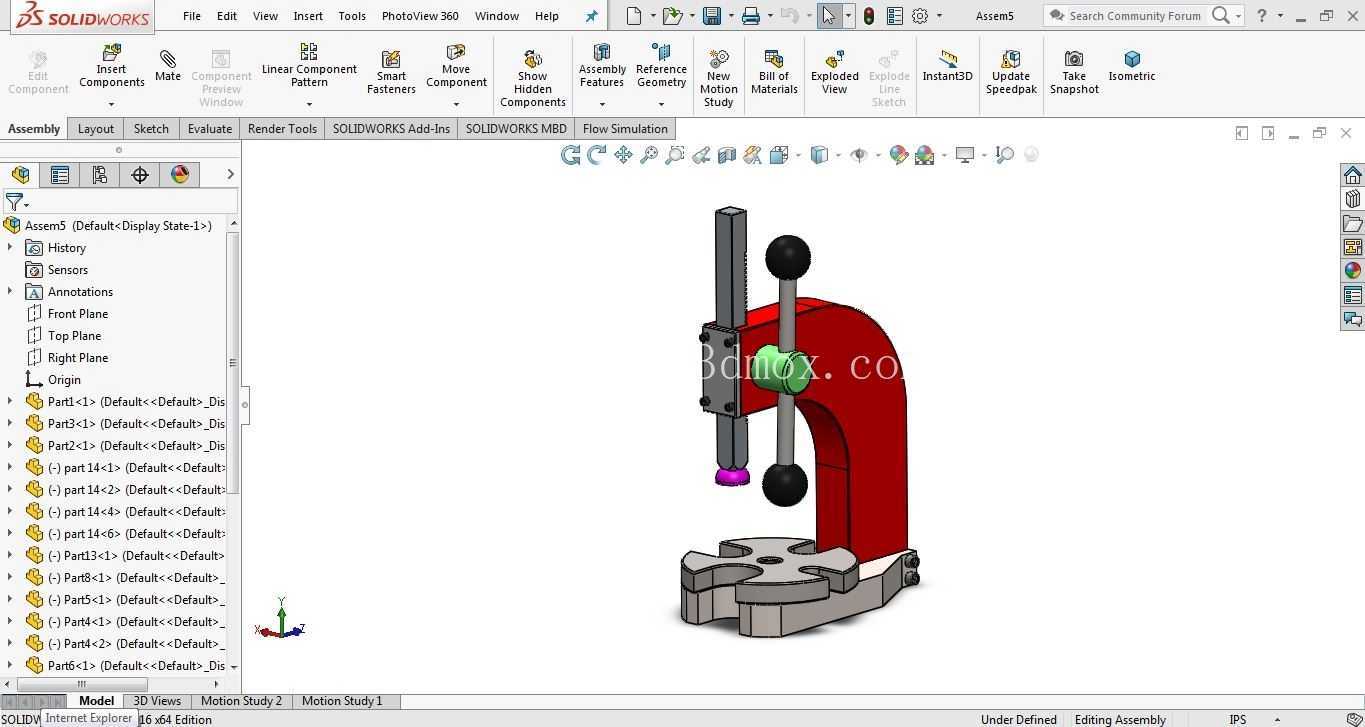
Task: Open the ConfigurationManager tab icon
Action: [x=100, y=175]
